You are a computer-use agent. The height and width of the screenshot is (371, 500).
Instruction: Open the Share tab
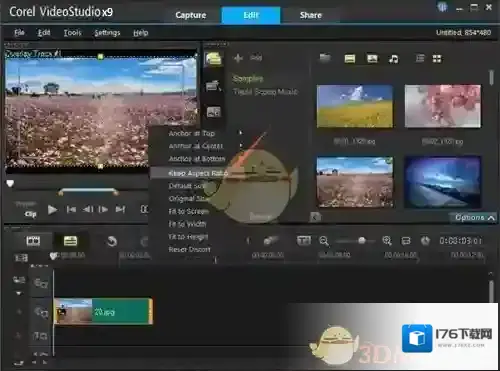[310, 15]
